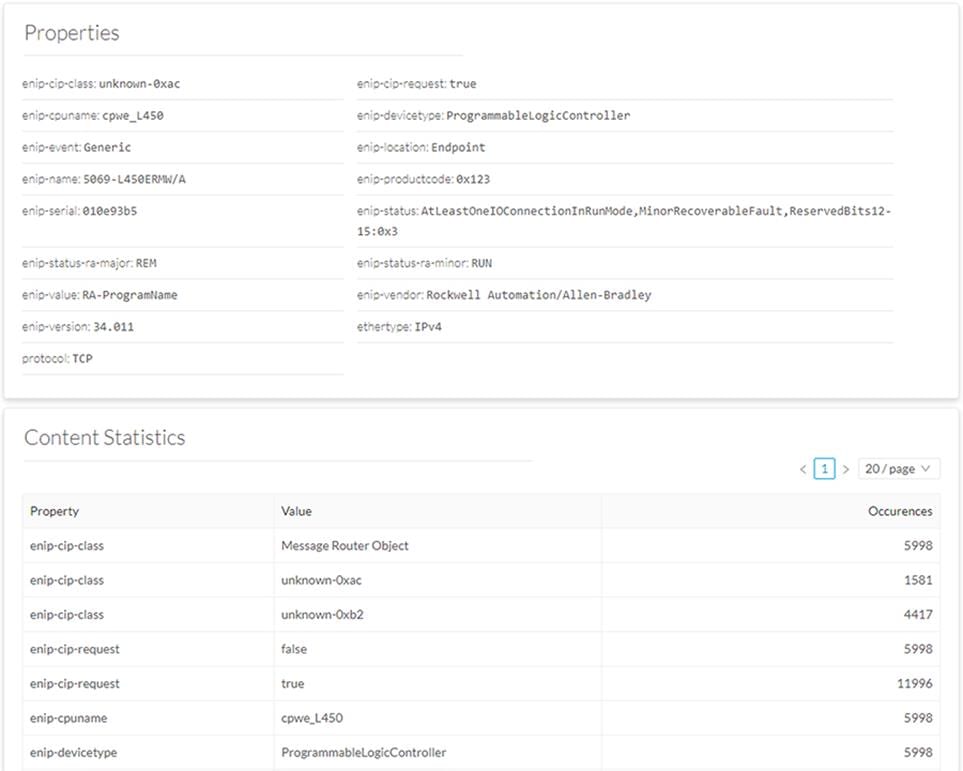Image resolution: width=963 pixels, height=771 pixels.
Task: Click the next page arrow
Action: (x=846, y=468)
